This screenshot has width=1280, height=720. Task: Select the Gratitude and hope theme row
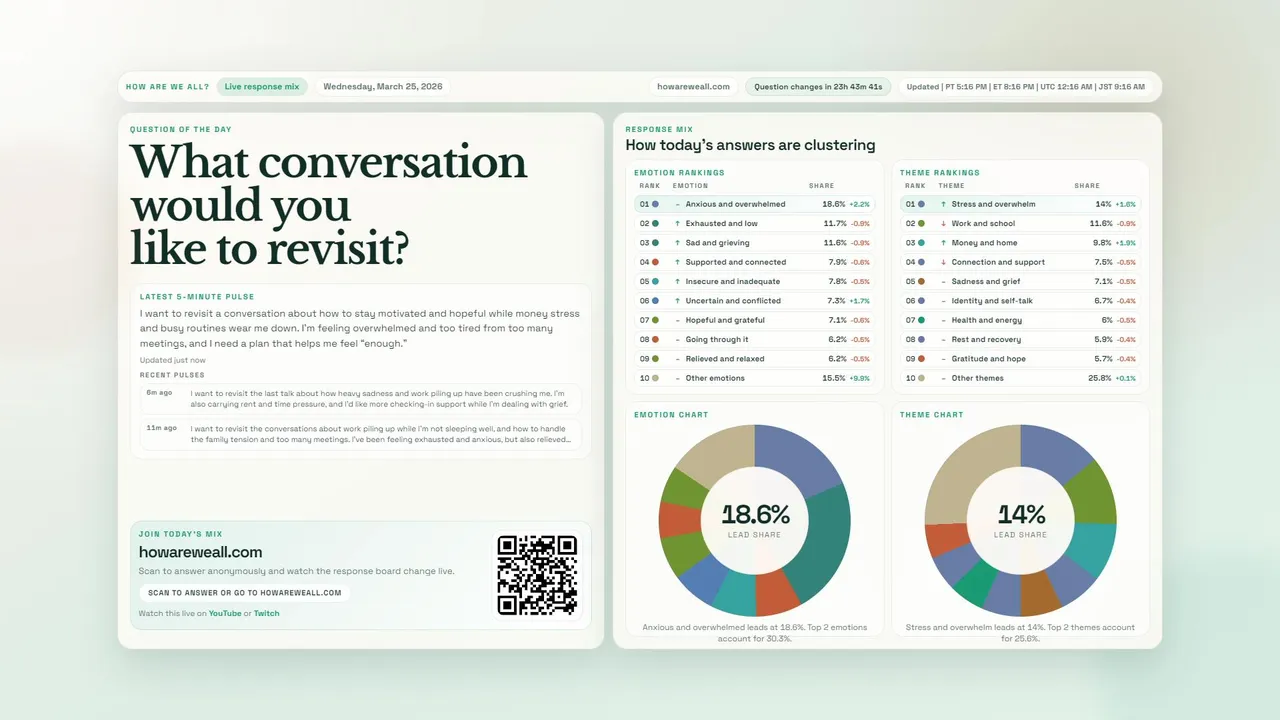pos(1020,359)
